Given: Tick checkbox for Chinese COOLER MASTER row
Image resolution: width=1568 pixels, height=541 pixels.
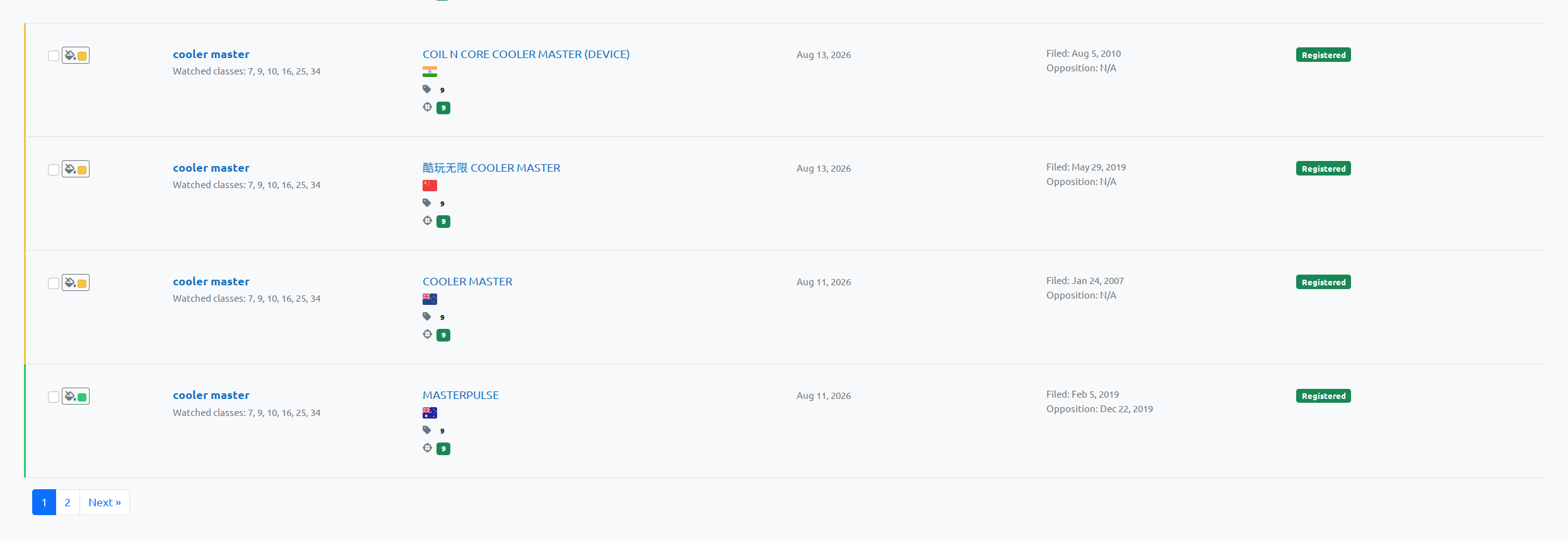Looking at the screenshot, I should pos(54,169).
